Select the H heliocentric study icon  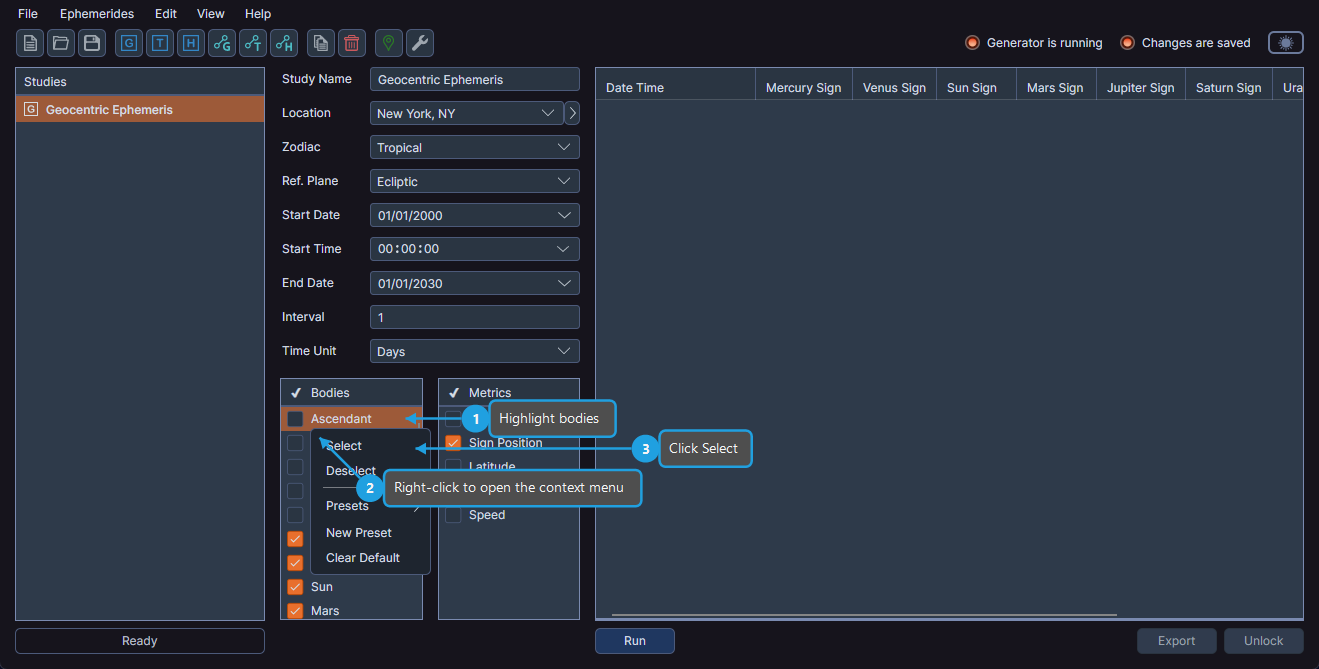click(190, 43)
